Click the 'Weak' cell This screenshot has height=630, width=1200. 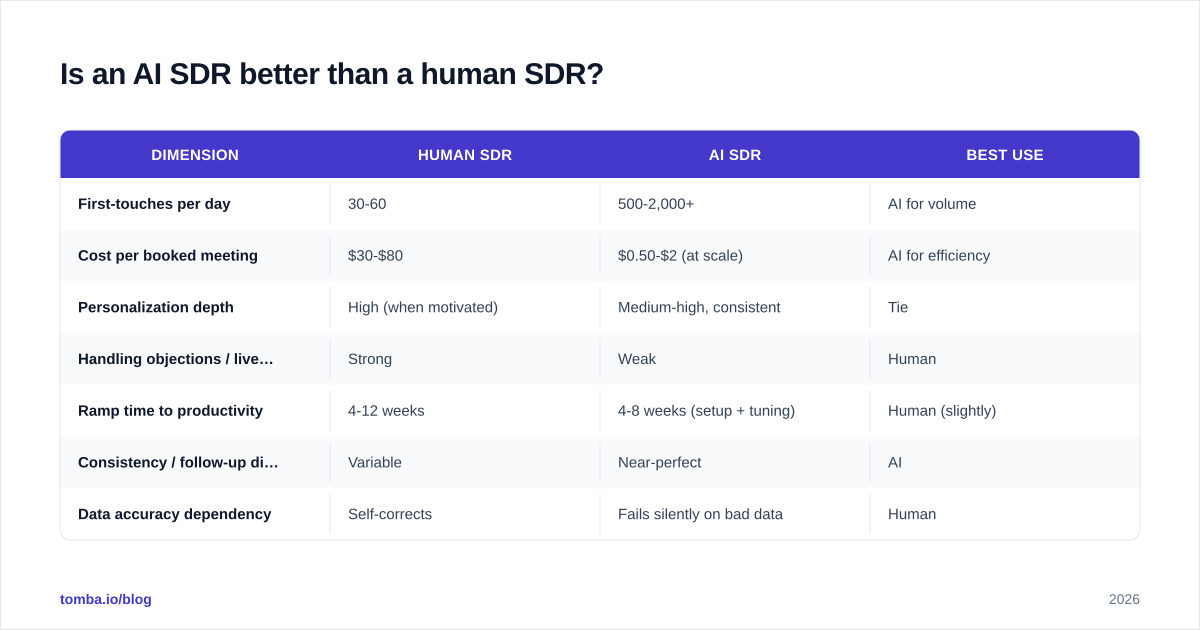tap(637, 359)
